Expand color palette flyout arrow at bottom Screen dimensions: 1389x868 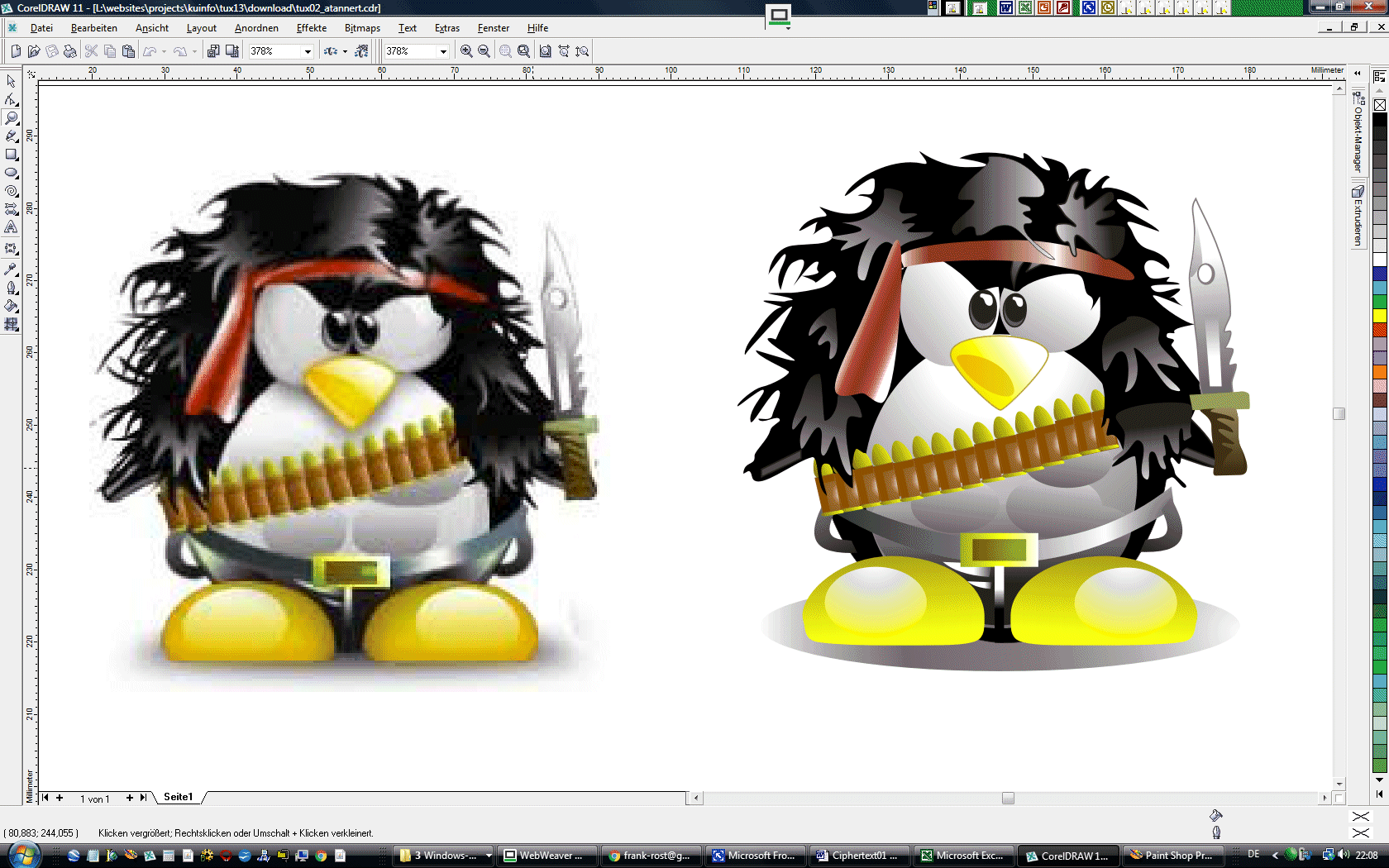tap(1380, 794)
